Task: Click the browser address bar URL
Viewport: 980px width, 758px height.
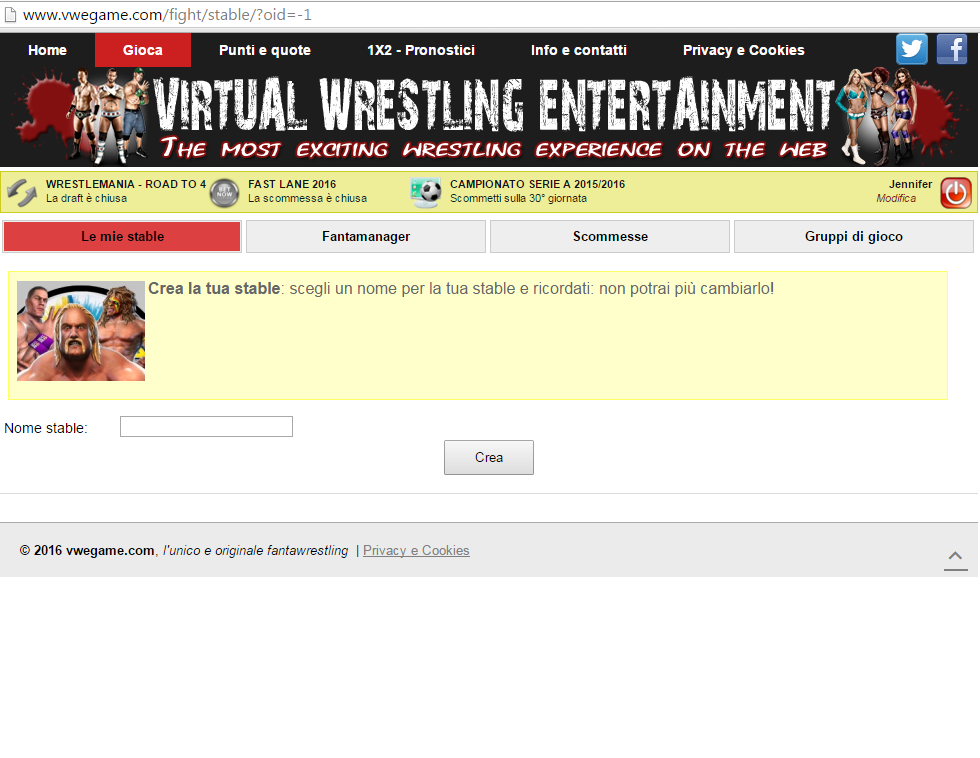Action: click(167, 14)
